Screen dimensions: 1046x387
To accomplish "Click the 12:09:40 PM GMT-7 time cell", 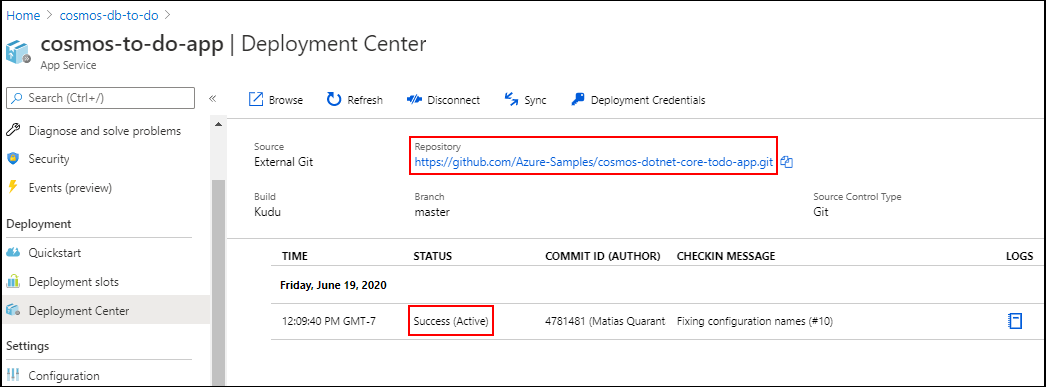I will pyautogui.click(x=329, y=322).
